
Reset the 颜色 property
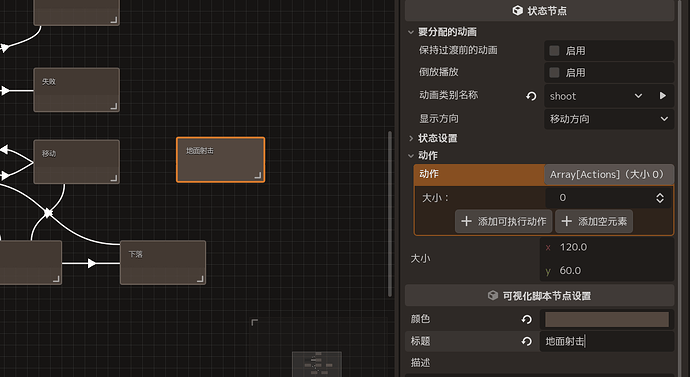click(x=527, y=319)
